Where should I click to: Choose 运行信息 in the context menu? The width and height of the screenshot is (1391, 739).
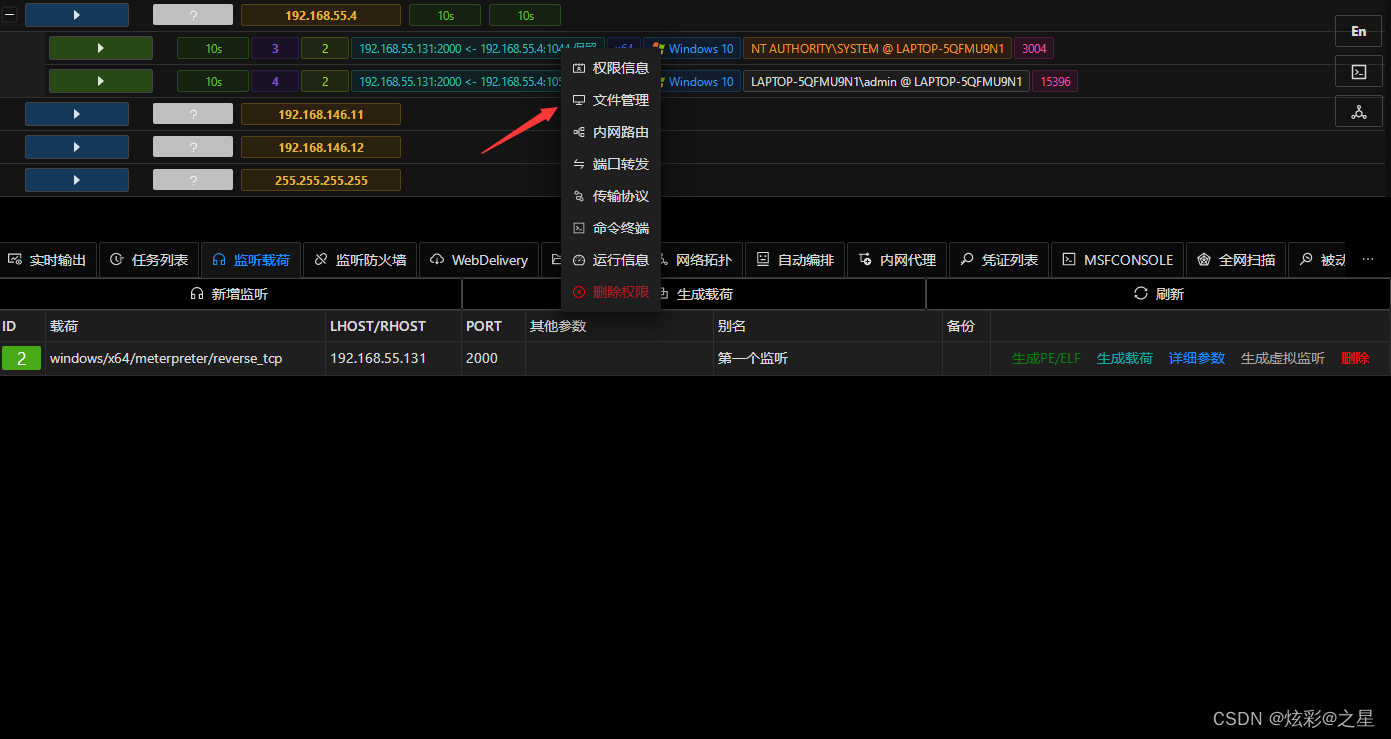(611, 260)
